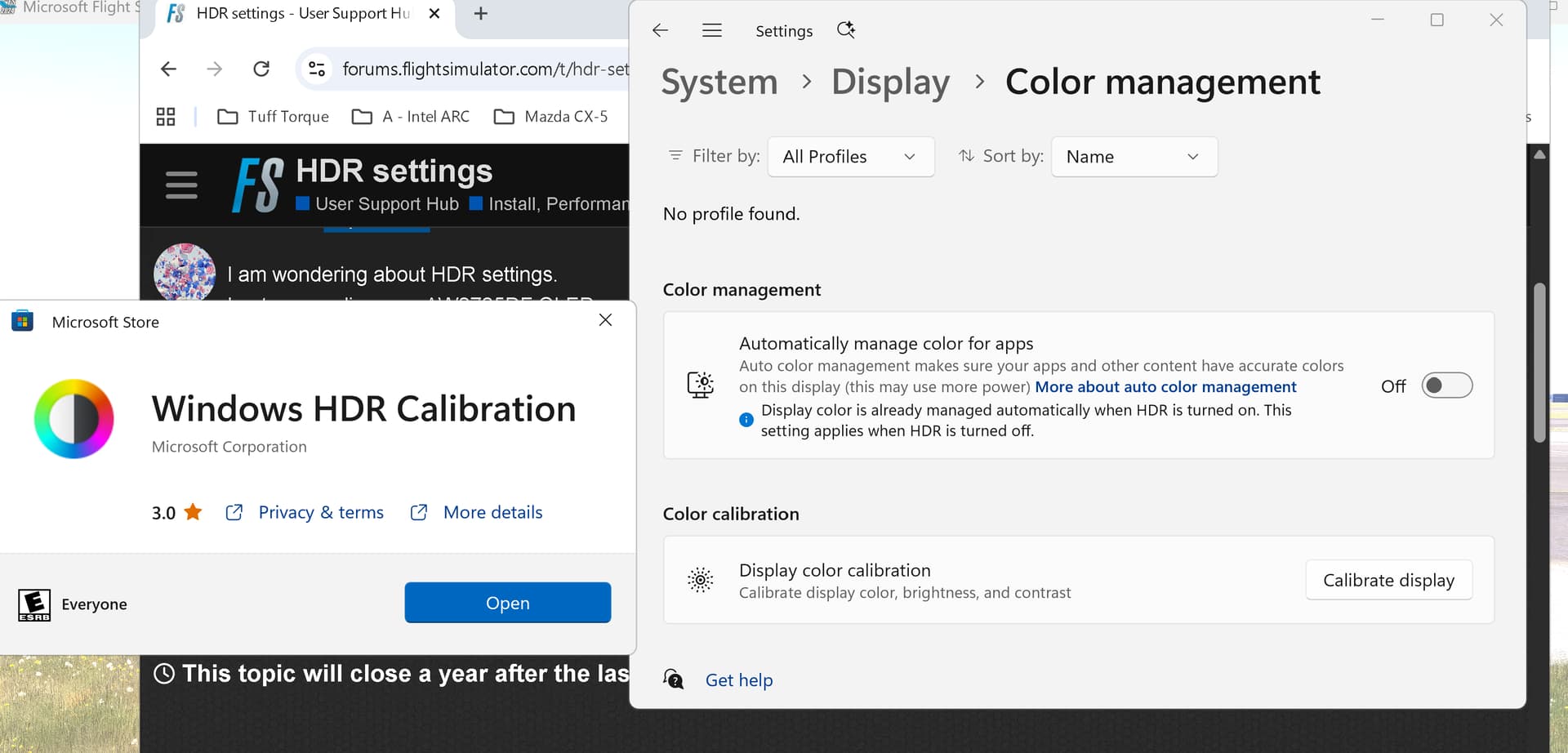1568x753 pixels.
Task: Click the 3.0 star rating
Action: pos(176,512)
